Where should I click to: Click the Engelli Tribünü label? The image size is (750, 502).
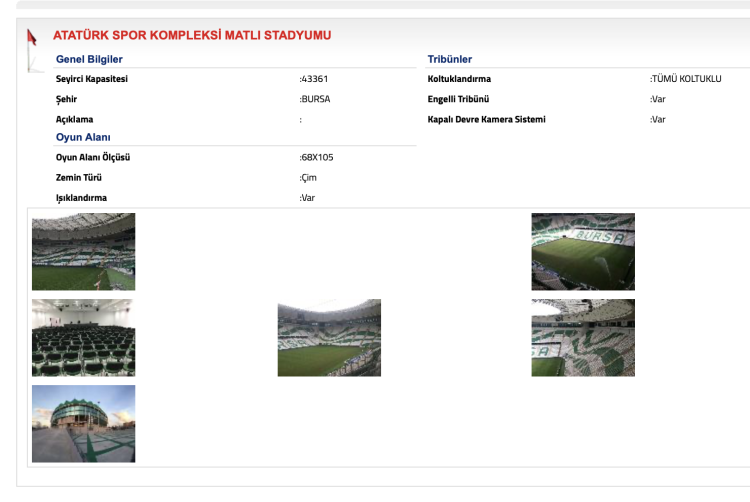(458, 99)
